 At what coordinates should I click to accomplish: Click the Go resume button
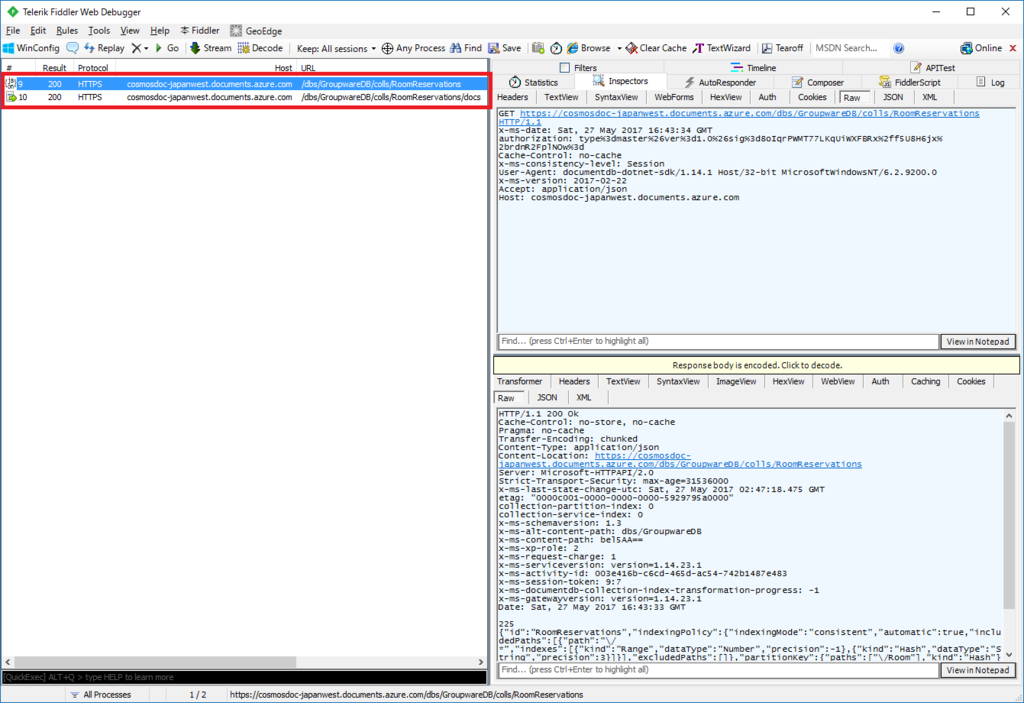tap(167, 48)
